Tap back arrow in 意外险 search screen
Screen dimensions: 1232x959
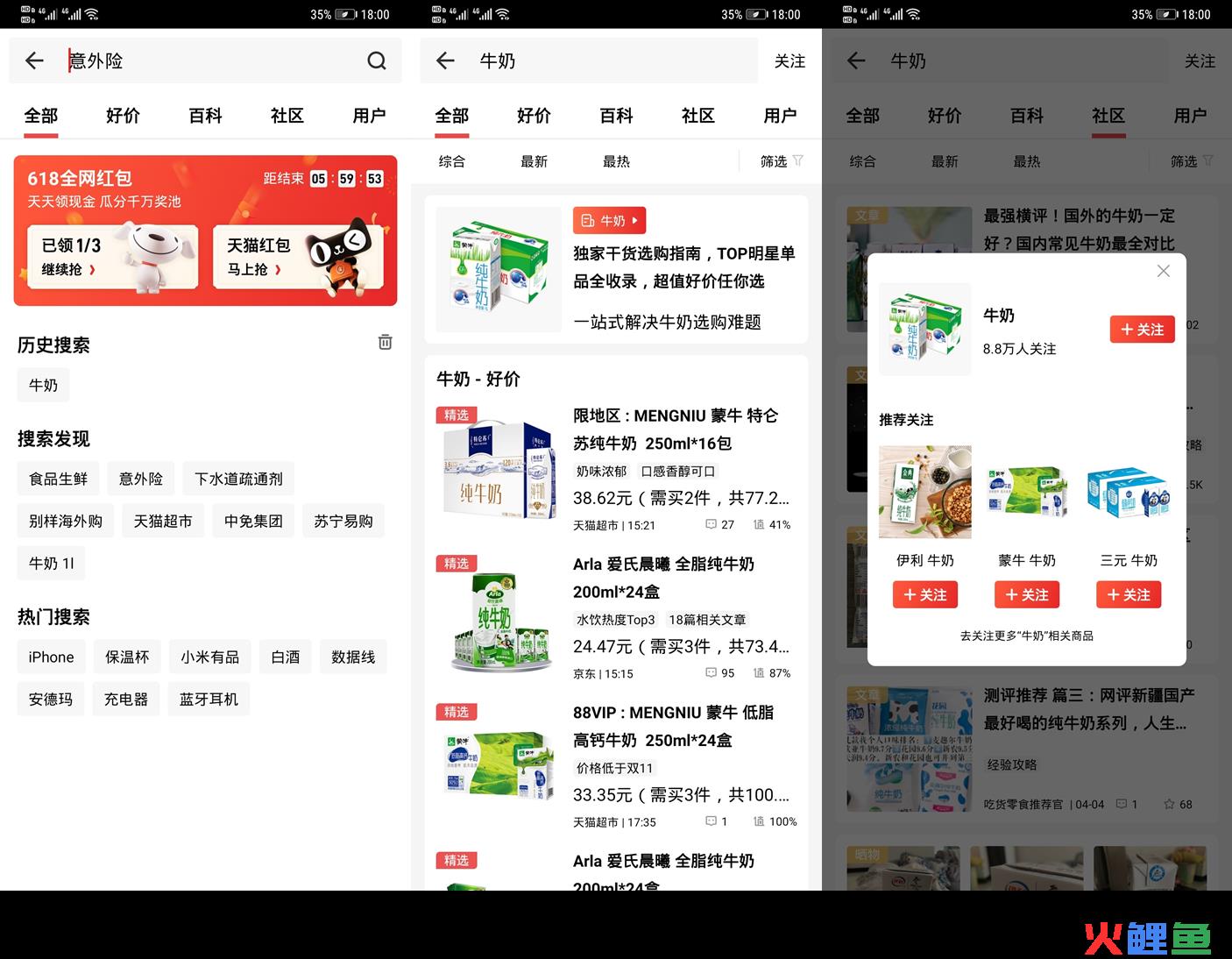tap(34, 60)
